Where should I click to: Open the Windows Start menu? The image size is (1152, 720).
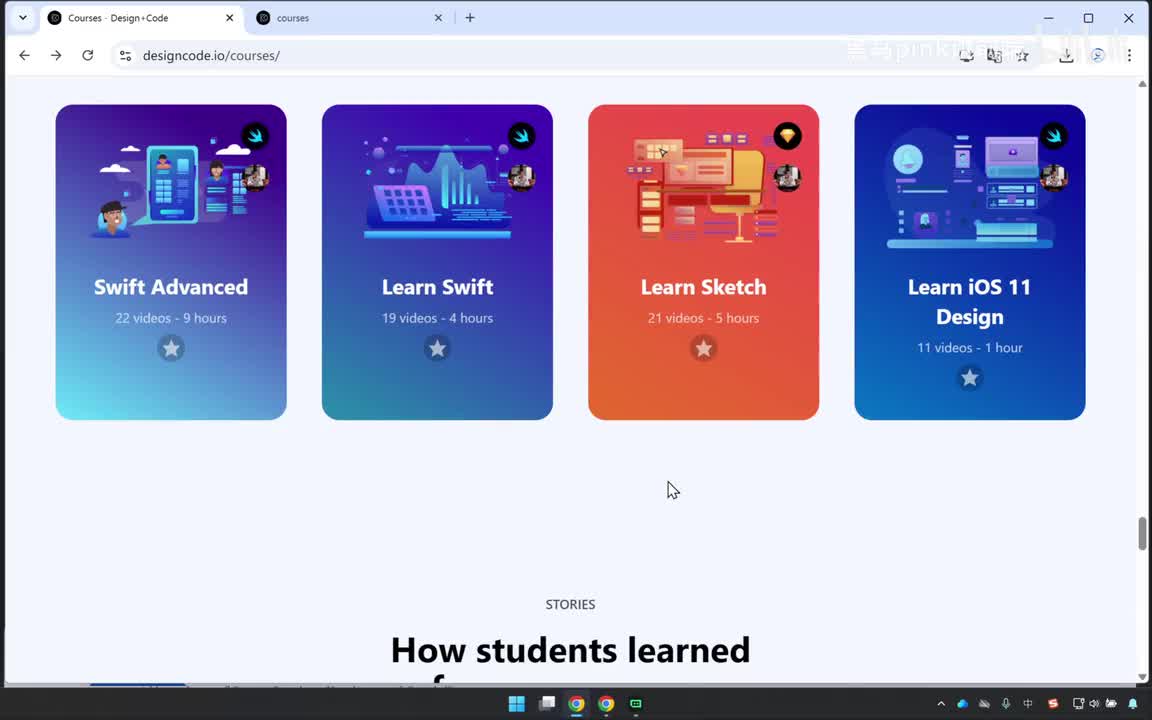point(516,704)
